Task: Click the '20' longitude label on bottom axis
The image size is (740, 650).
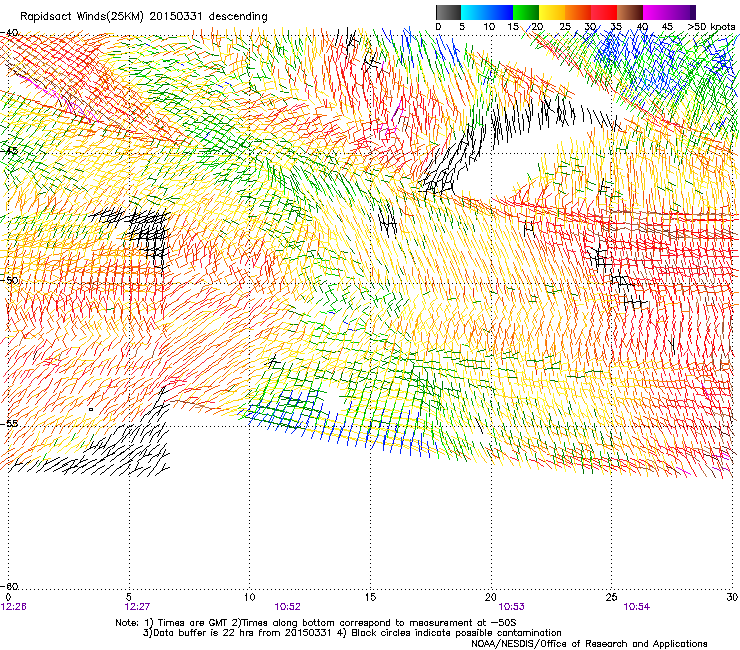Action: click(x=491, y=597)
